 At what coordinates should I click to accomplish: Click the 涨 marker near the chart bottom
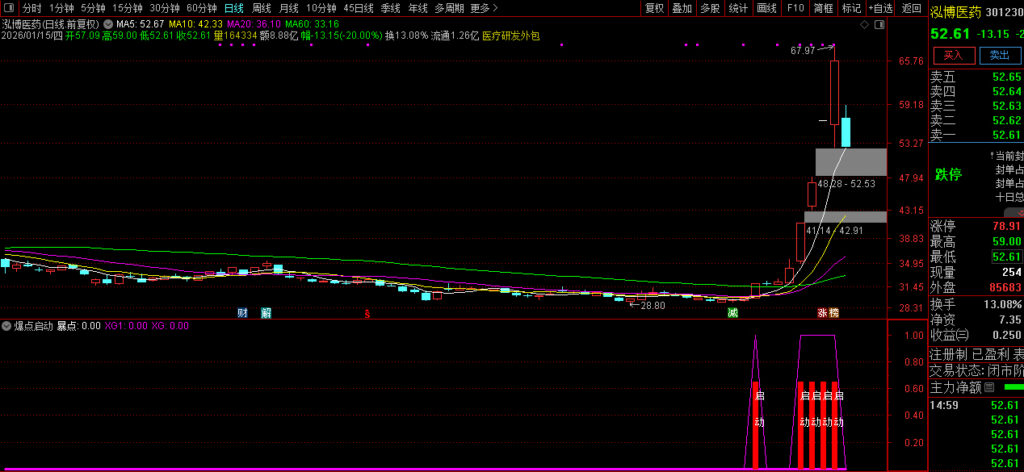822,313
